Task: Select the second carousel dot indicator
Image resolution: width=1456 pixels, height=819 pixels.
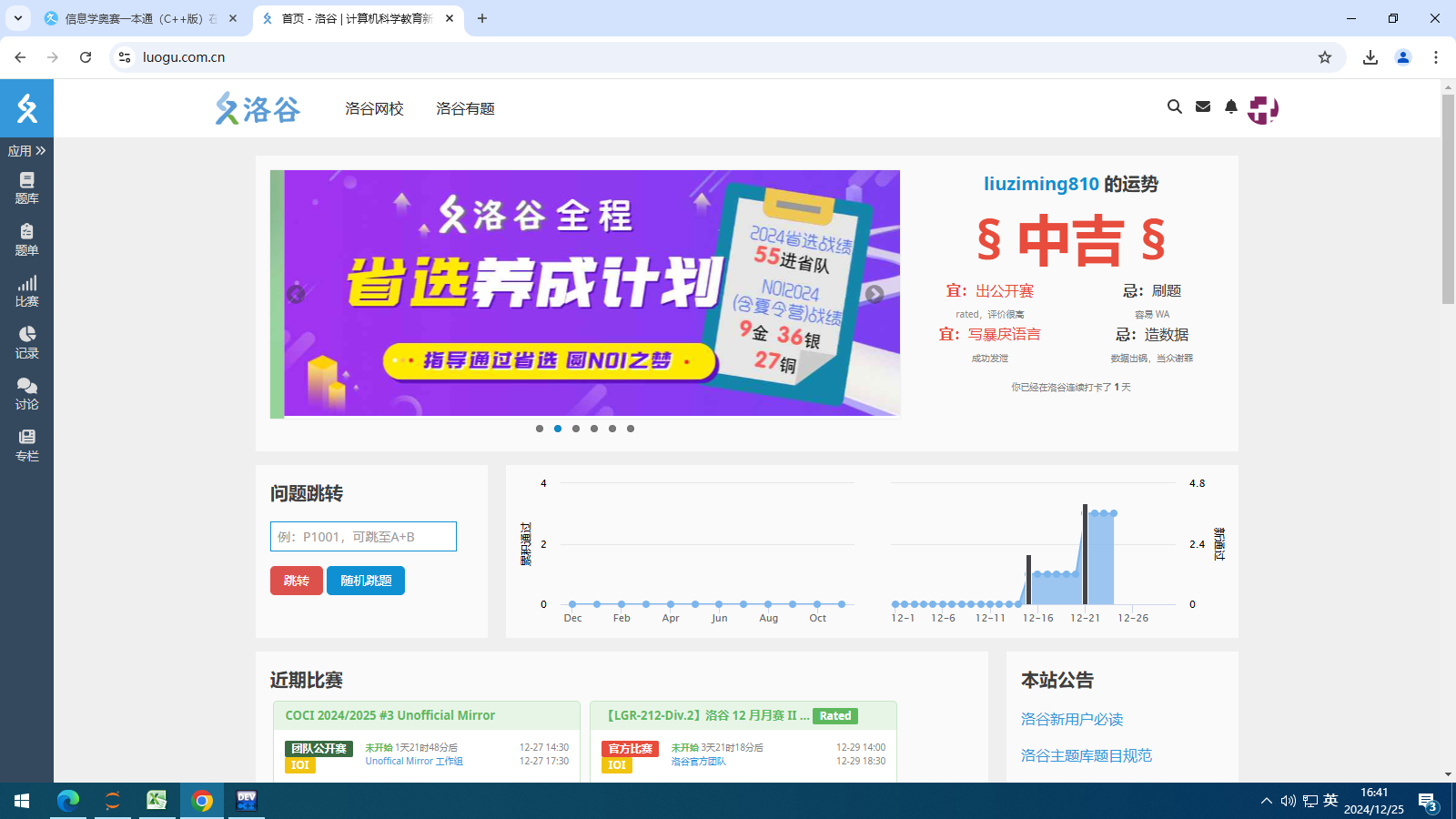Action: pos(558,429)
